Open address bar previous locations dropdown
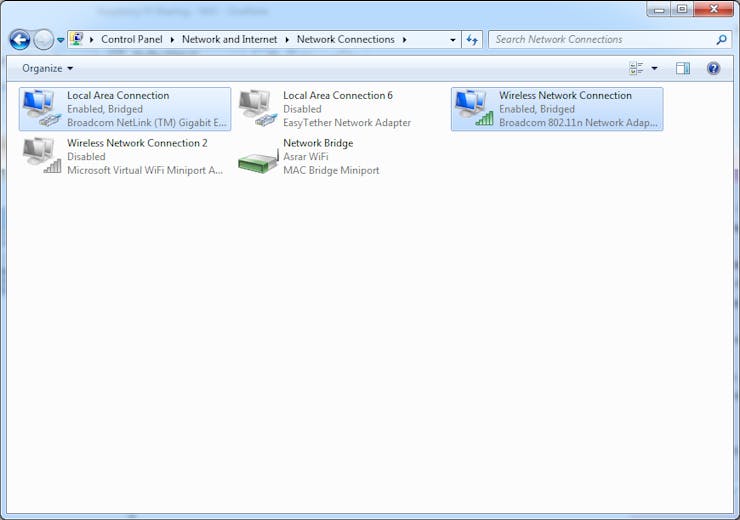Viewport: 740px width, 520px height. 453,40
